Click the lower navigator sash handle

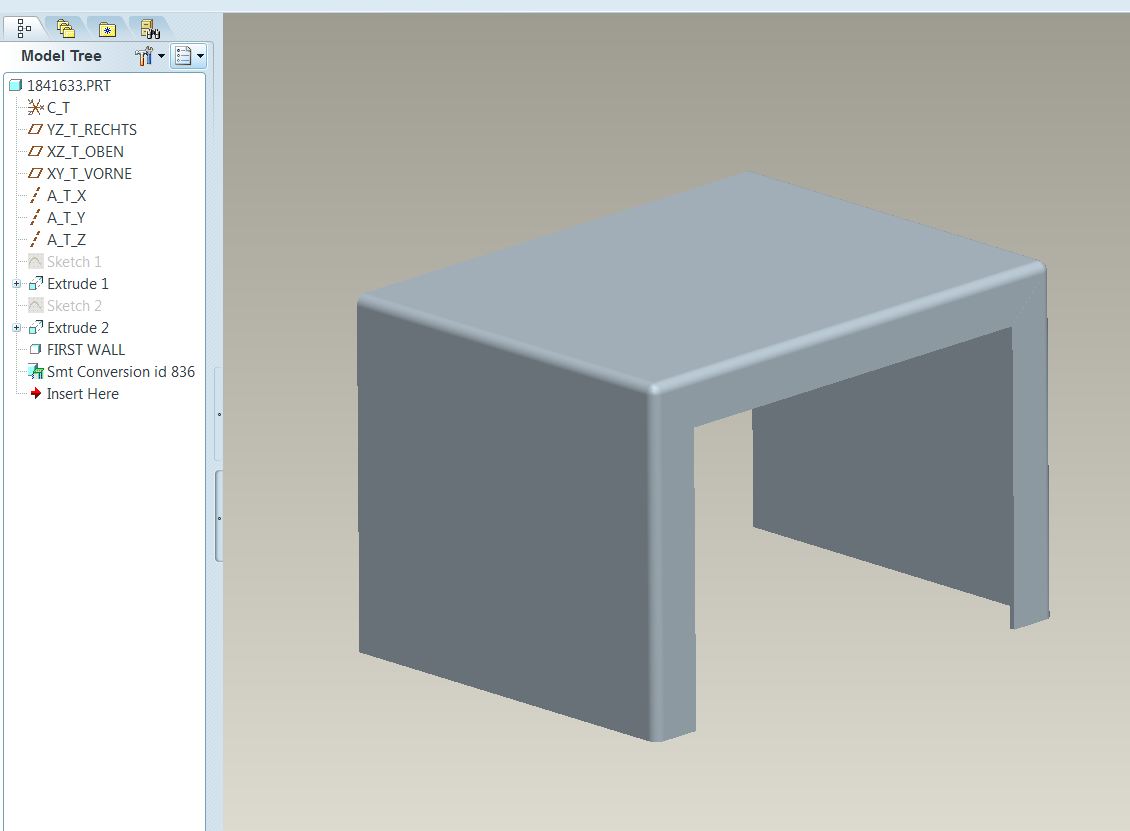(219, 517)
